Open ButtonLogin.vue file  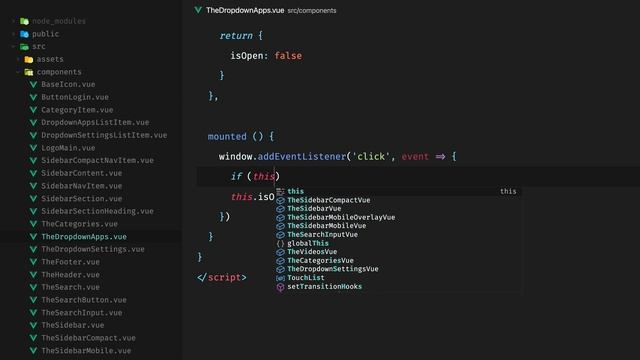(75, 97)
